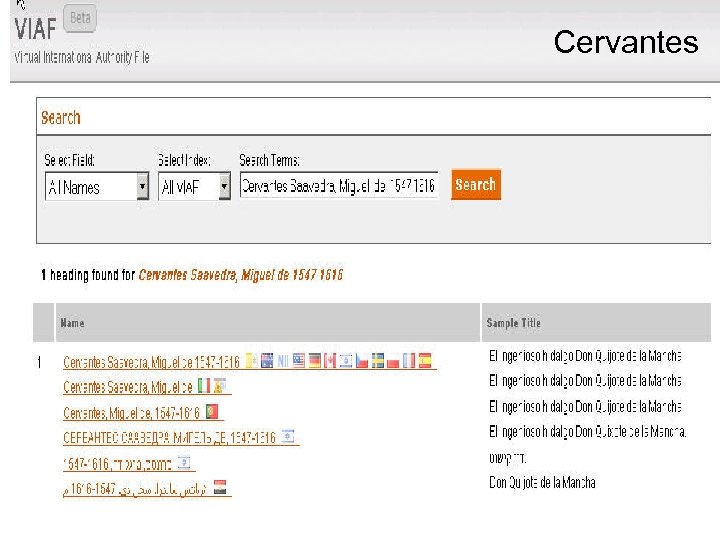Click the Australian flag in the first name row
The height and width of the screenshot is (540, 720).
[267, 360]
